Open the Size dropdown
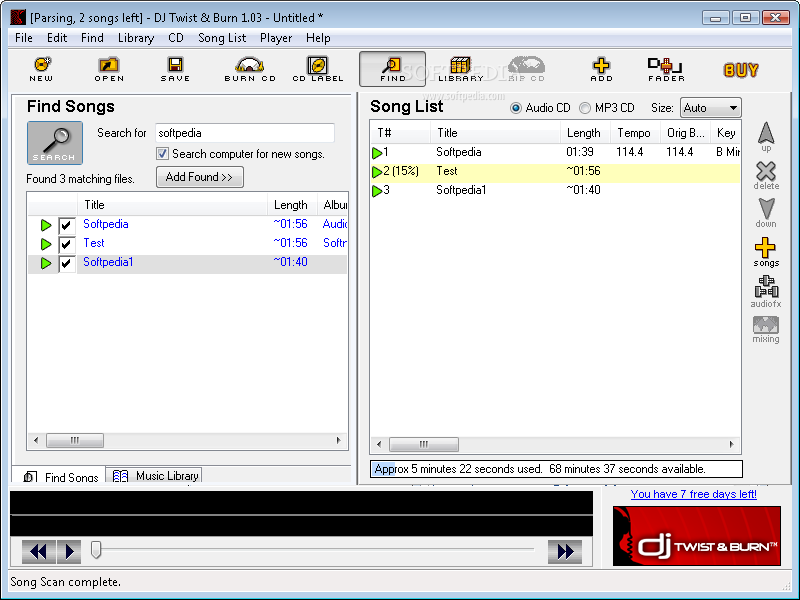 (710, 108)
